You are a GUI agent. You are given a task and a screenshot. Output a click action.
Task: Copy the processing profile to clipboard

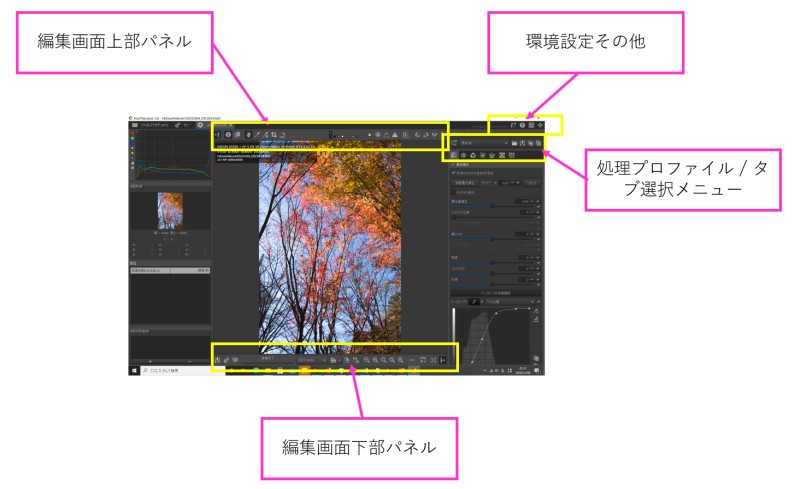531,143
